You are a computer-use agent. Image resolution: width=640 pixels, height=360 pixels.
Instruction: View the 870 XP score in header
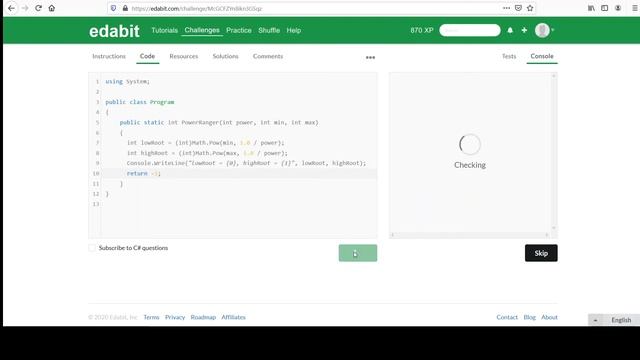422,30
